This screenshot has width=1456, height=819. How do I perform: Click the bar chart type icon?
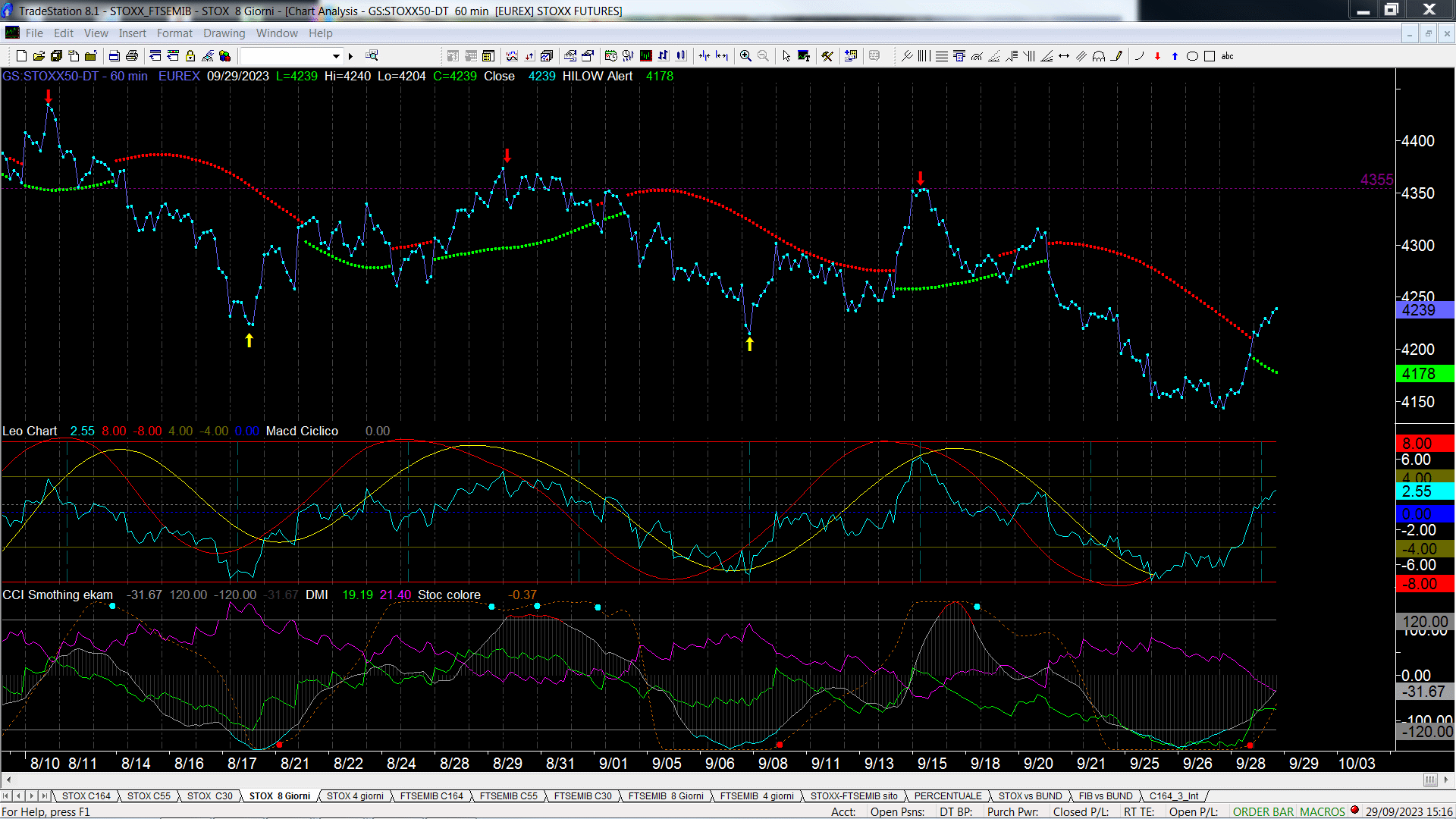664,56
